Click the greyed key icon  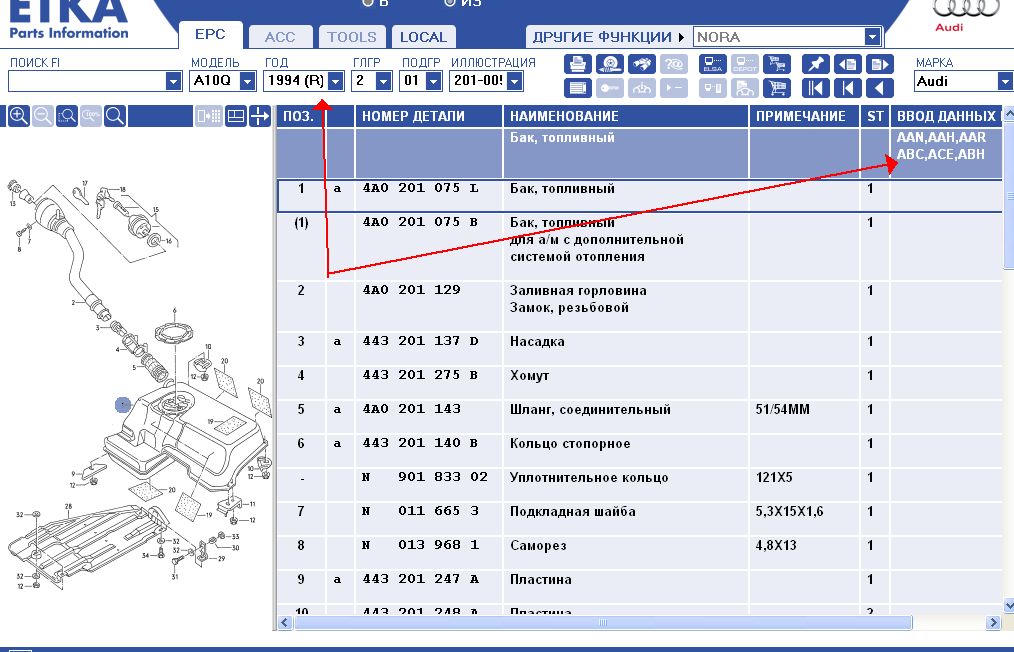pos(609,87)
